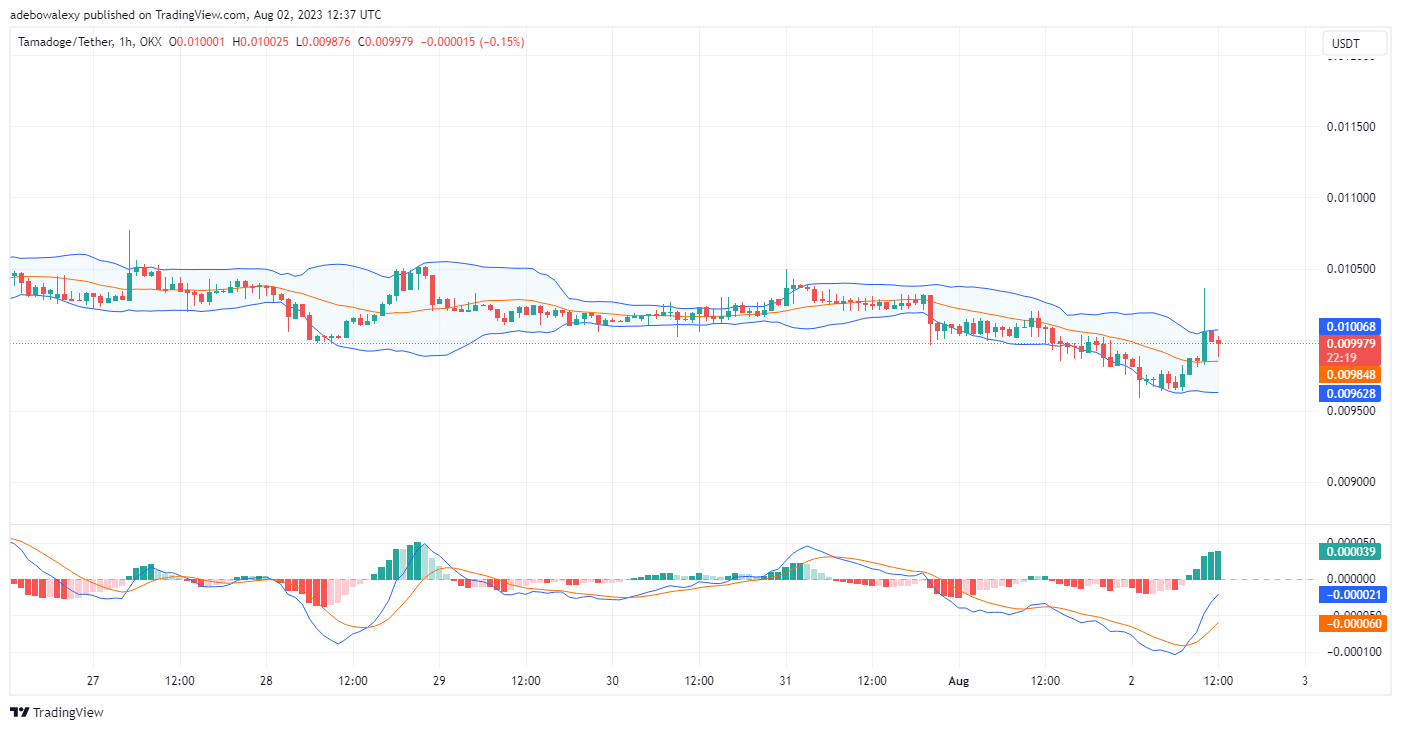Click the 0.000000 indicator axis value
Screen dimensions: 1401x730
coord(1351,578)
